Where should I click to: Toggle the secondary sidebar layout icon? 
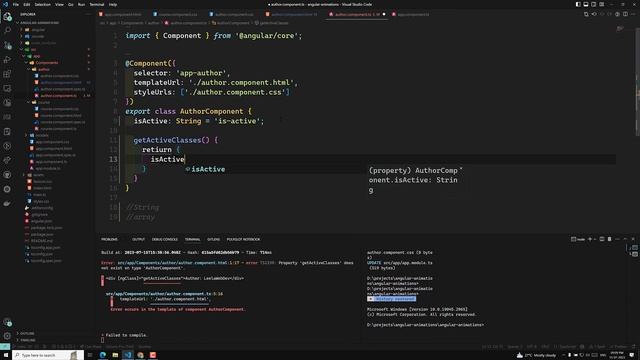tap(593, 4)
